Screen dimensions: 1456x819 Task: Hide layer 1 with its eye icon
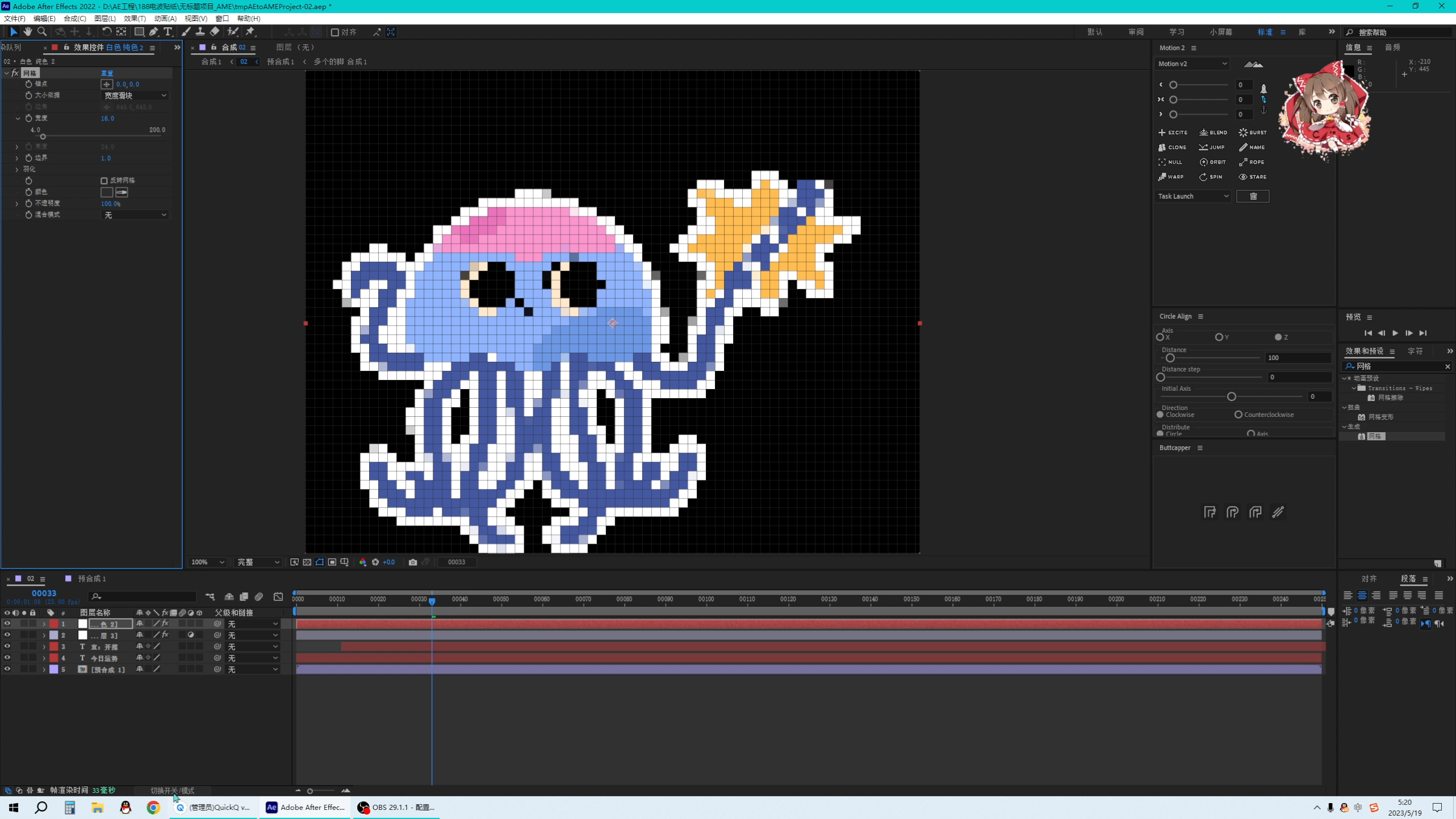(7, 624)
